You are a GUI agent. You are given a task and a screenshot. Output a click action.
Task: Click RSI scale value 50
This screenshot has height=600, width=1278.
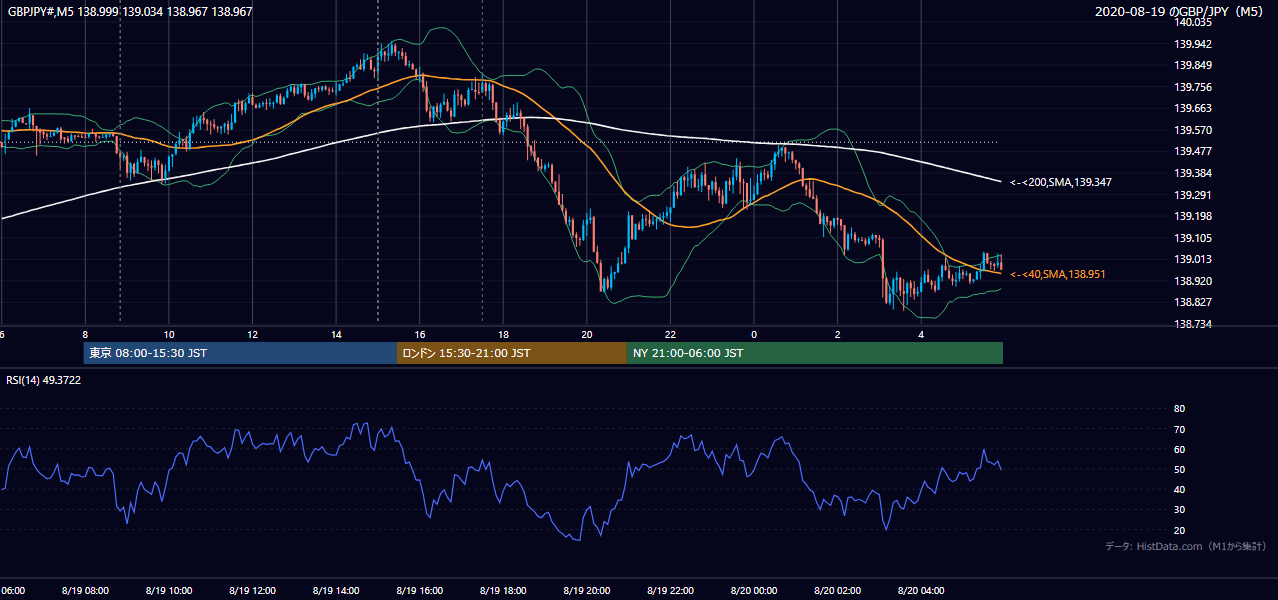[1179, 470]
